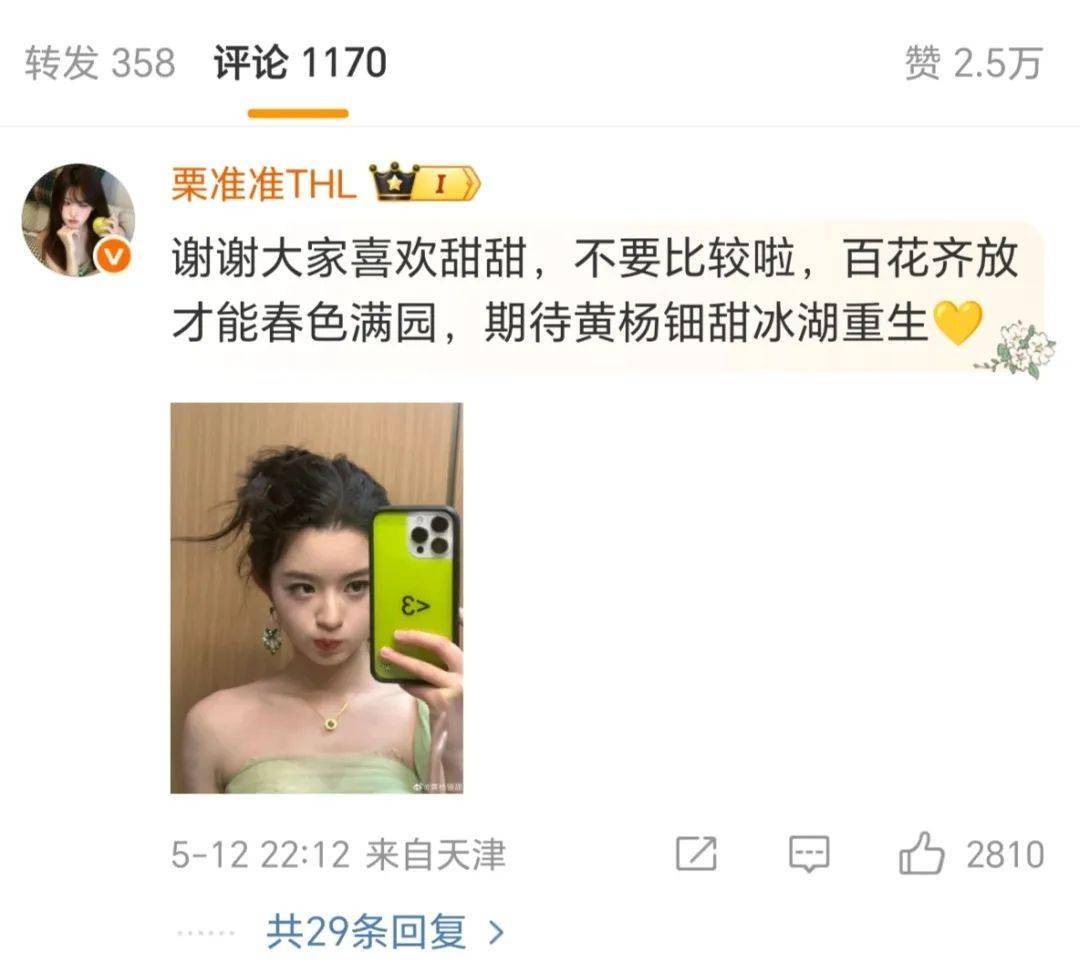Tap the comment text starting 谢谢大家喜欢甜甜

click(x=594, y=291)
